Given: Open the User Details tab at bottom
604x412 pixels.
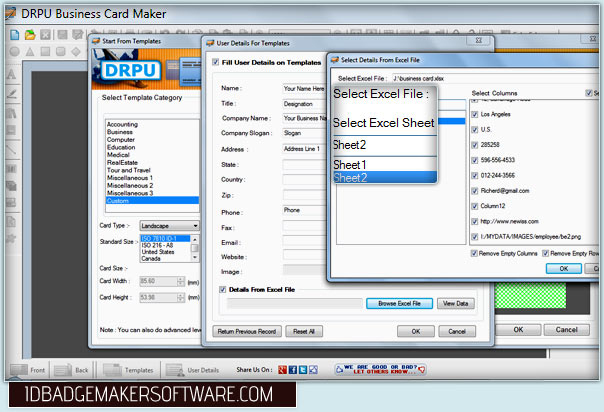Looking at the screenshot, I should coord(193,370).
